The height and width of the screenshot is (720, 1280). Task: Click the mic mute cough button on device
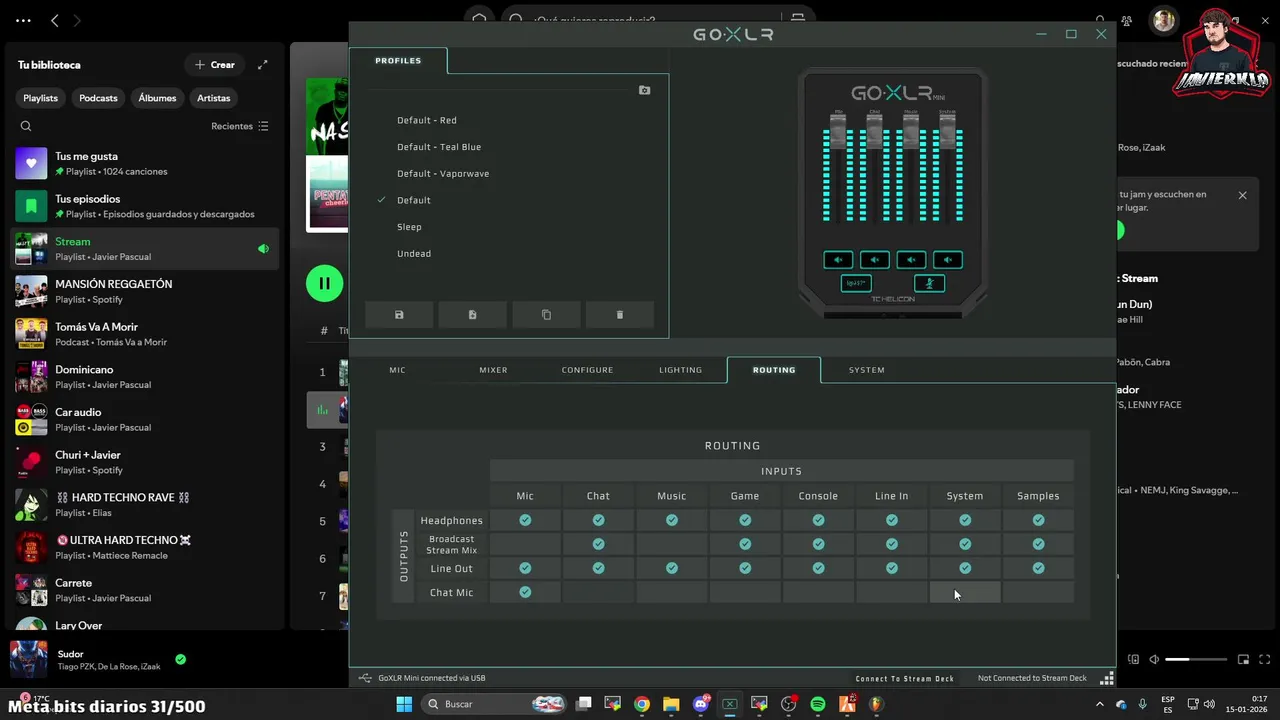929,284
